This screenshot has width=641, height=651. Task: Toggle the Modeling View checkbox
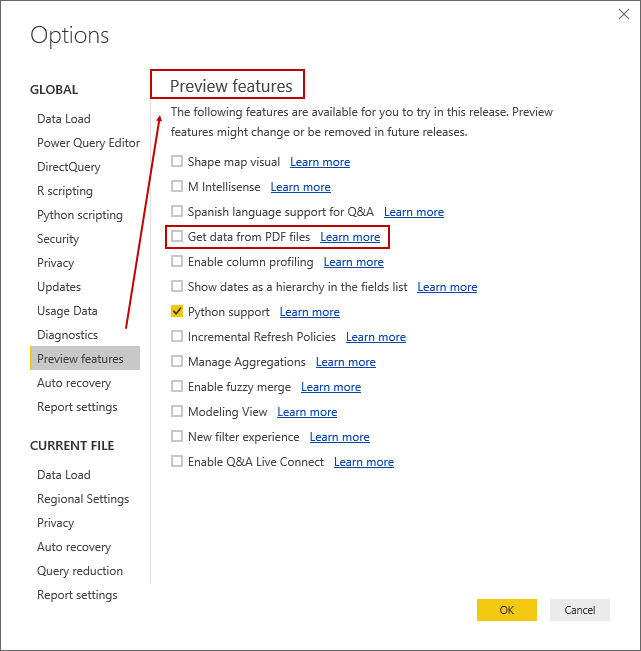[x=177, y=412]
